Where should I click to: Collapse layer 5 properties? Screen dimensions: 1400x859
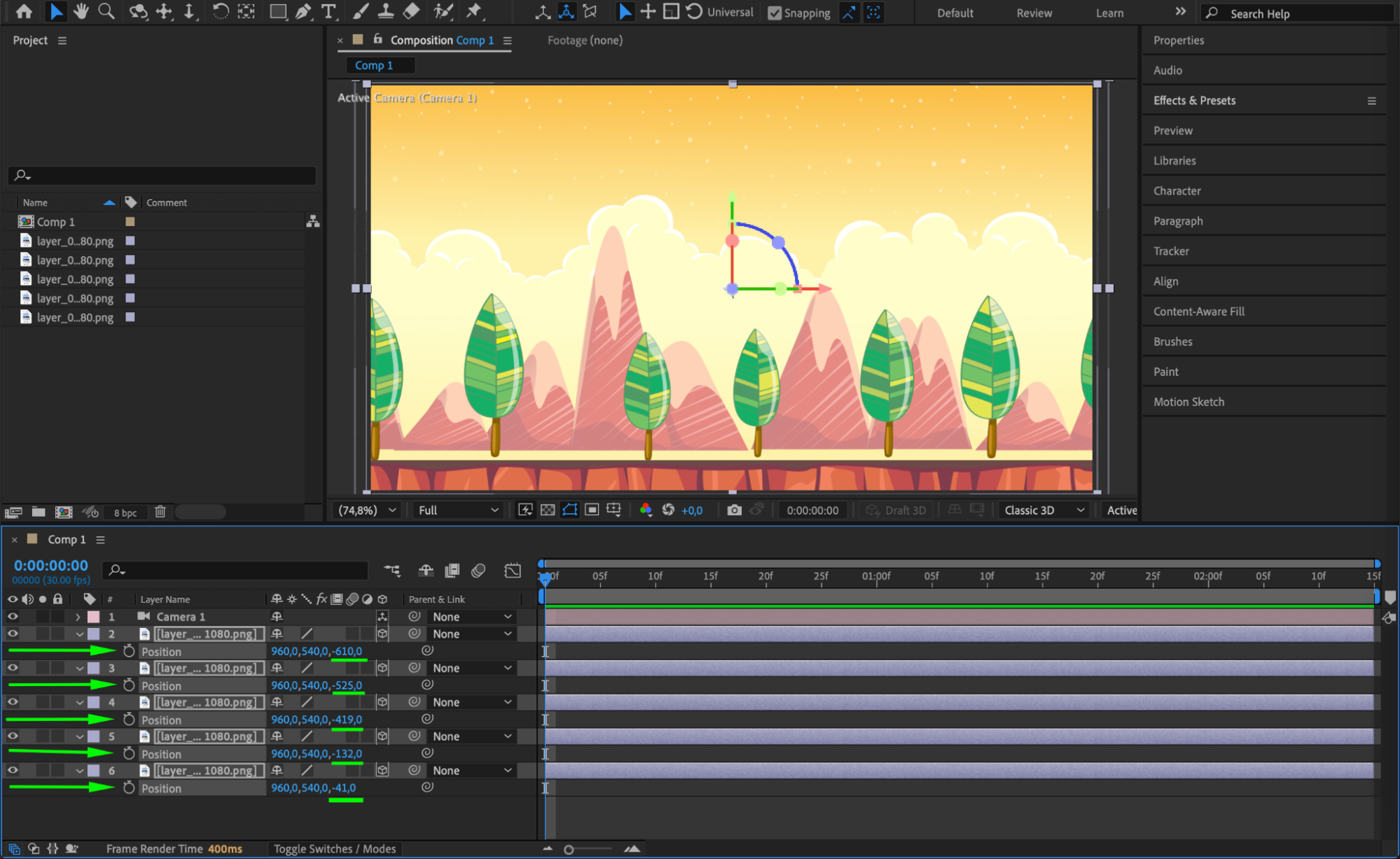[x=79, y=736]
